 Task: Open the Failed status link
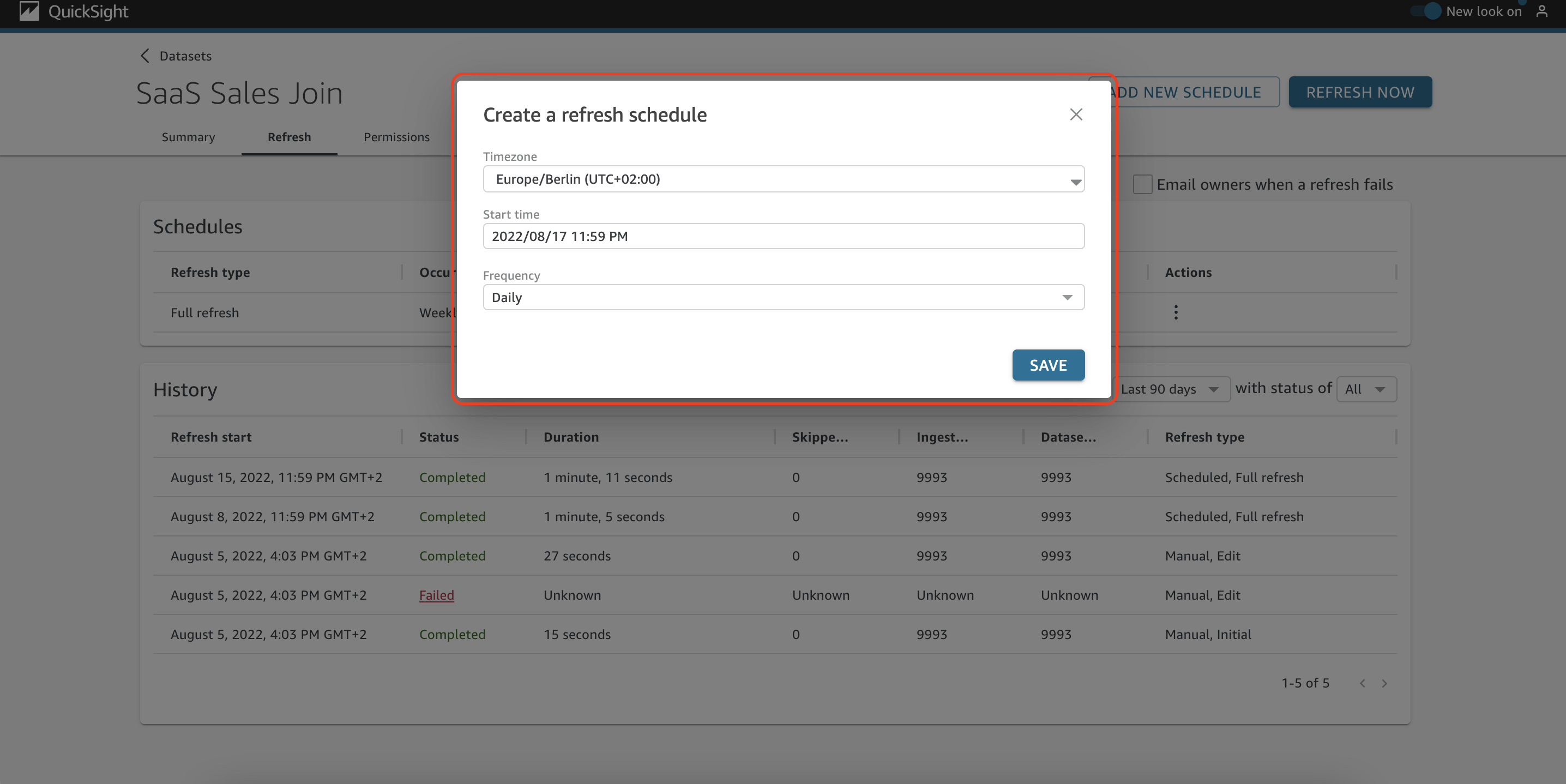pos(436,595)
